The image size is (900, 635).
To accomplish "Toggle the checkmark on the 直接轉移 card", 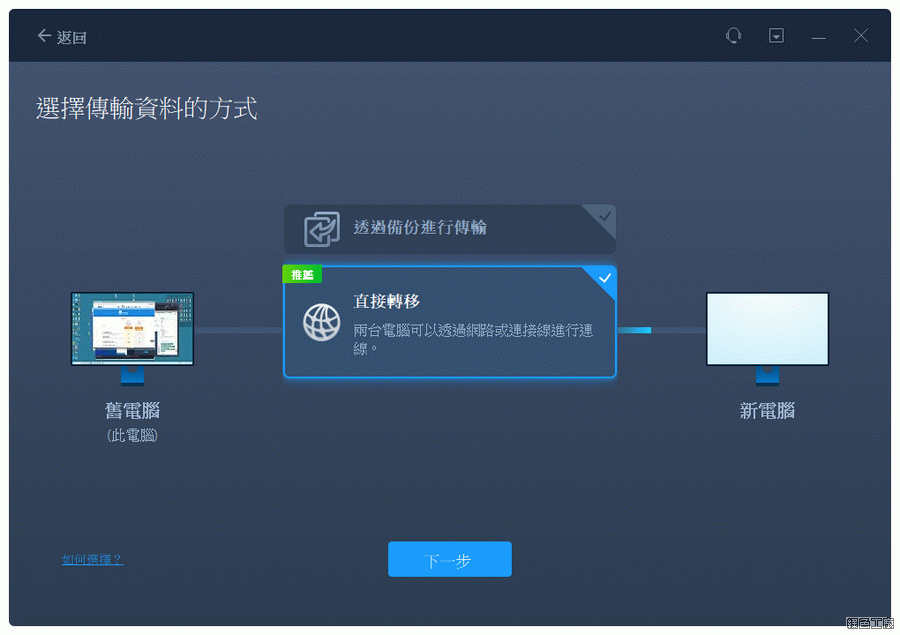I will pyautogui.click(x=604, y=278).
